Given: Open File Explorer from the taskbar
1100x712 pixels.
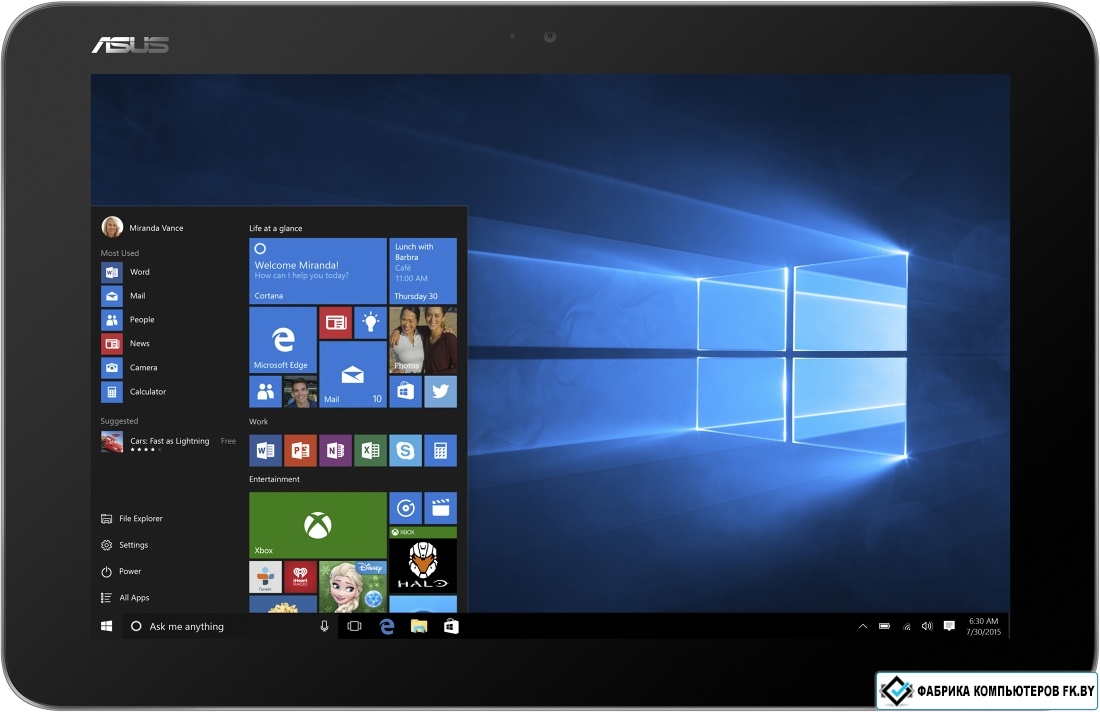Looking at the screenshot, I should click(x=419, y=626).
